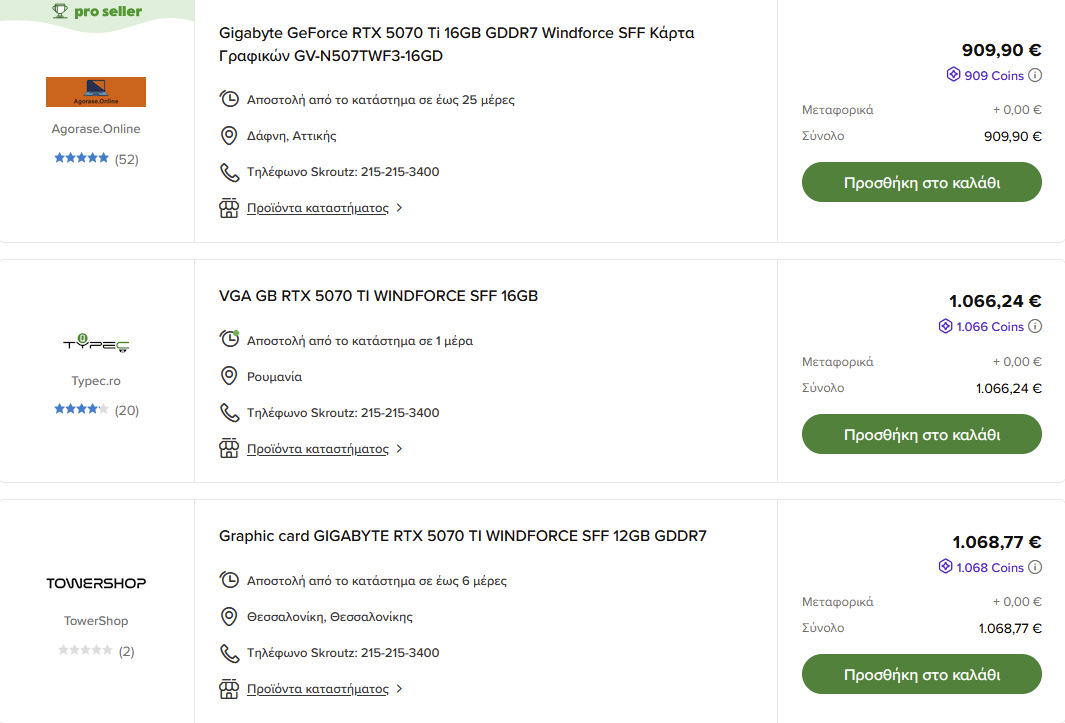This screenshot has width=1065, height=723.
Task: Click the pro seller trophy badge
Action: pyautogui.click(x=97, y=12)
